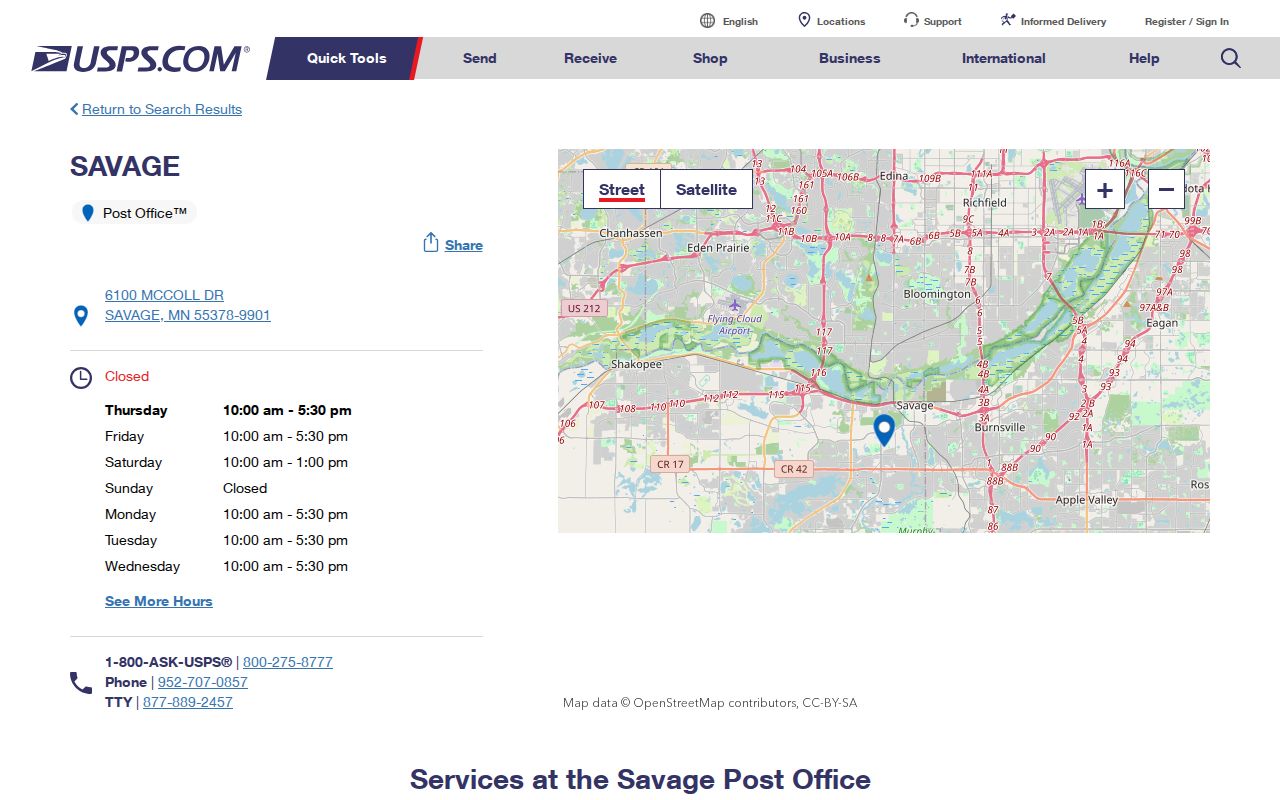The image size is (1280, 800).
Task: Switch map to Street view
Action: click(x=622, y=189)
